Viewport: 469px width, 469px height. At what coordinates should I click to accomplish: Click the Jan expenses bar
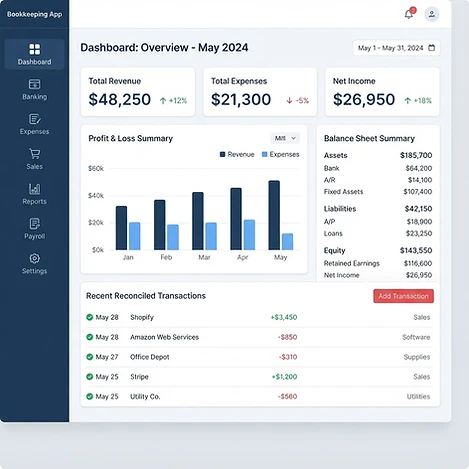click(135, 236)
